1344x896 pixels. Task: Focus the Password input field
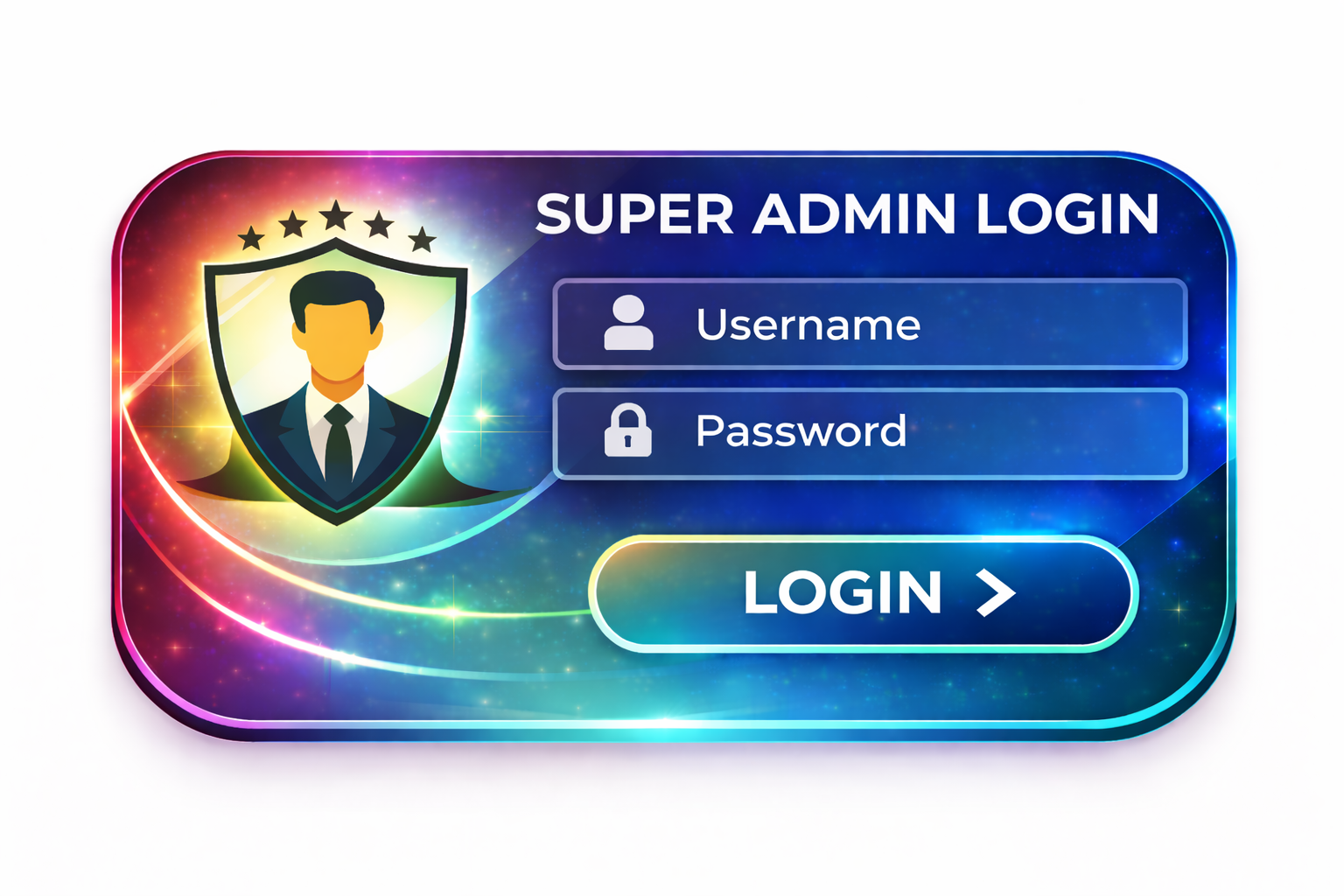[871, 433]
